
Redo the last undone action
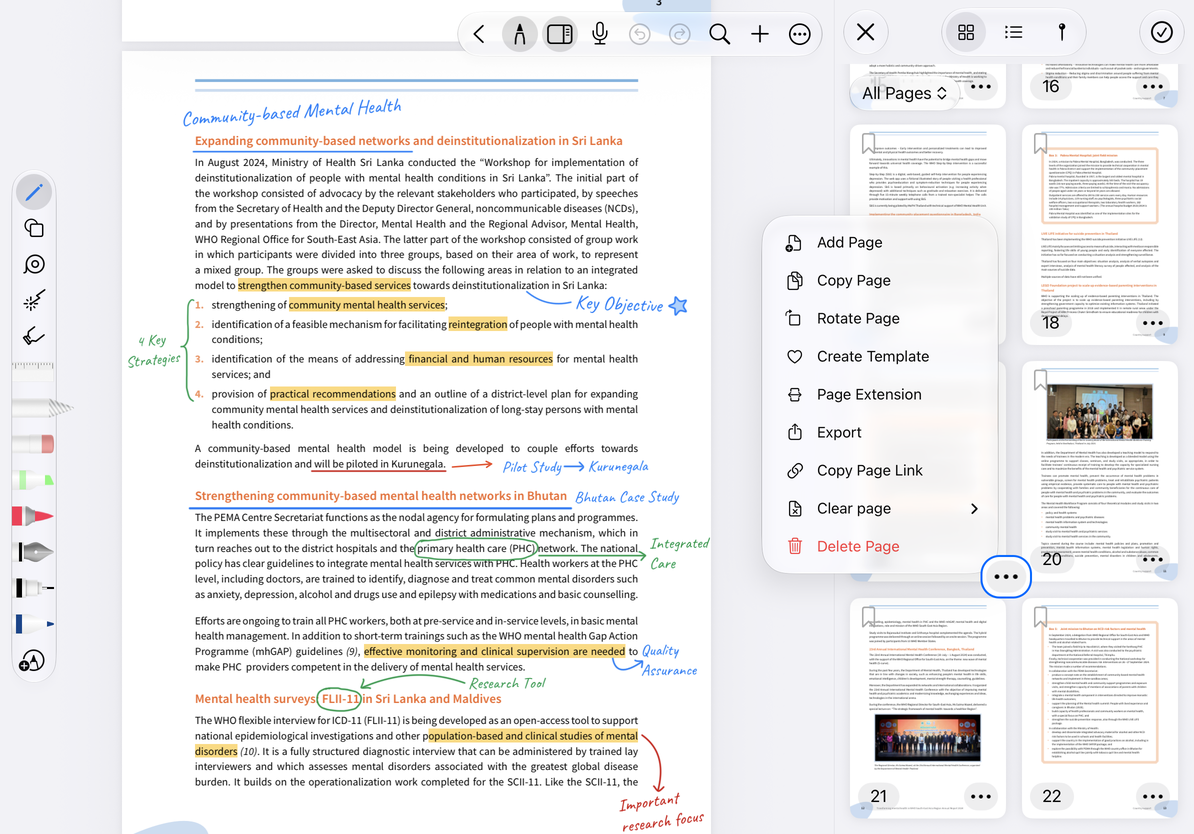click(x=679, y=34)
